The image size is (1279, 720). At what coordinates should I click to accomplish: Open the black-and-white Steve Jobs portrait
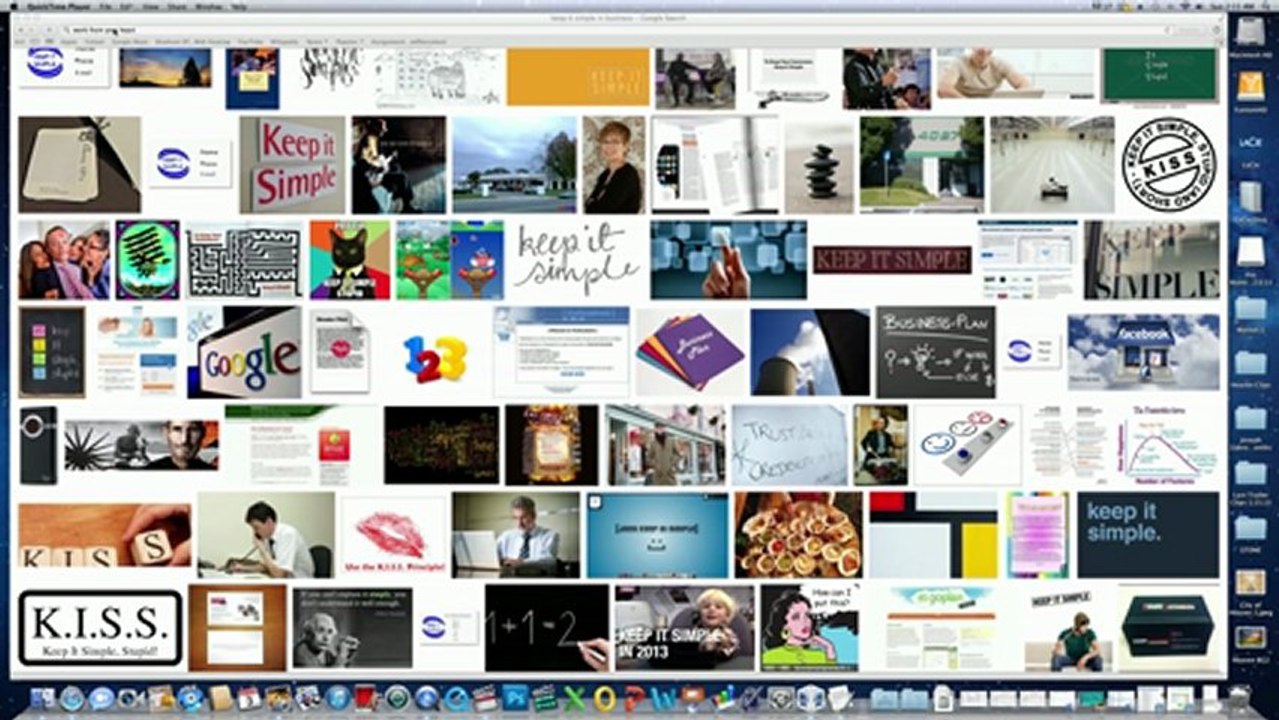click(x=141, y=445)
